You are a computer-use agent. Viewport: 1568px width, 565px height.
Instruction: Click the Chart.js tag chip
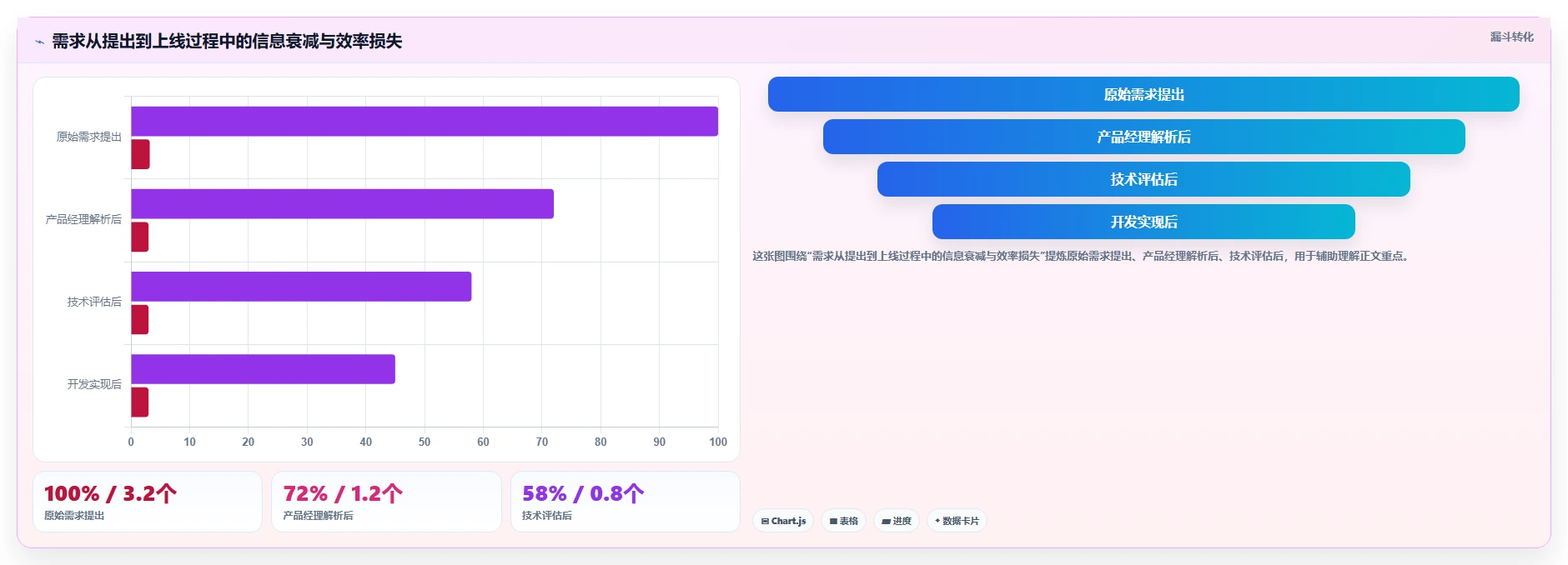click(x=783, y=521)
